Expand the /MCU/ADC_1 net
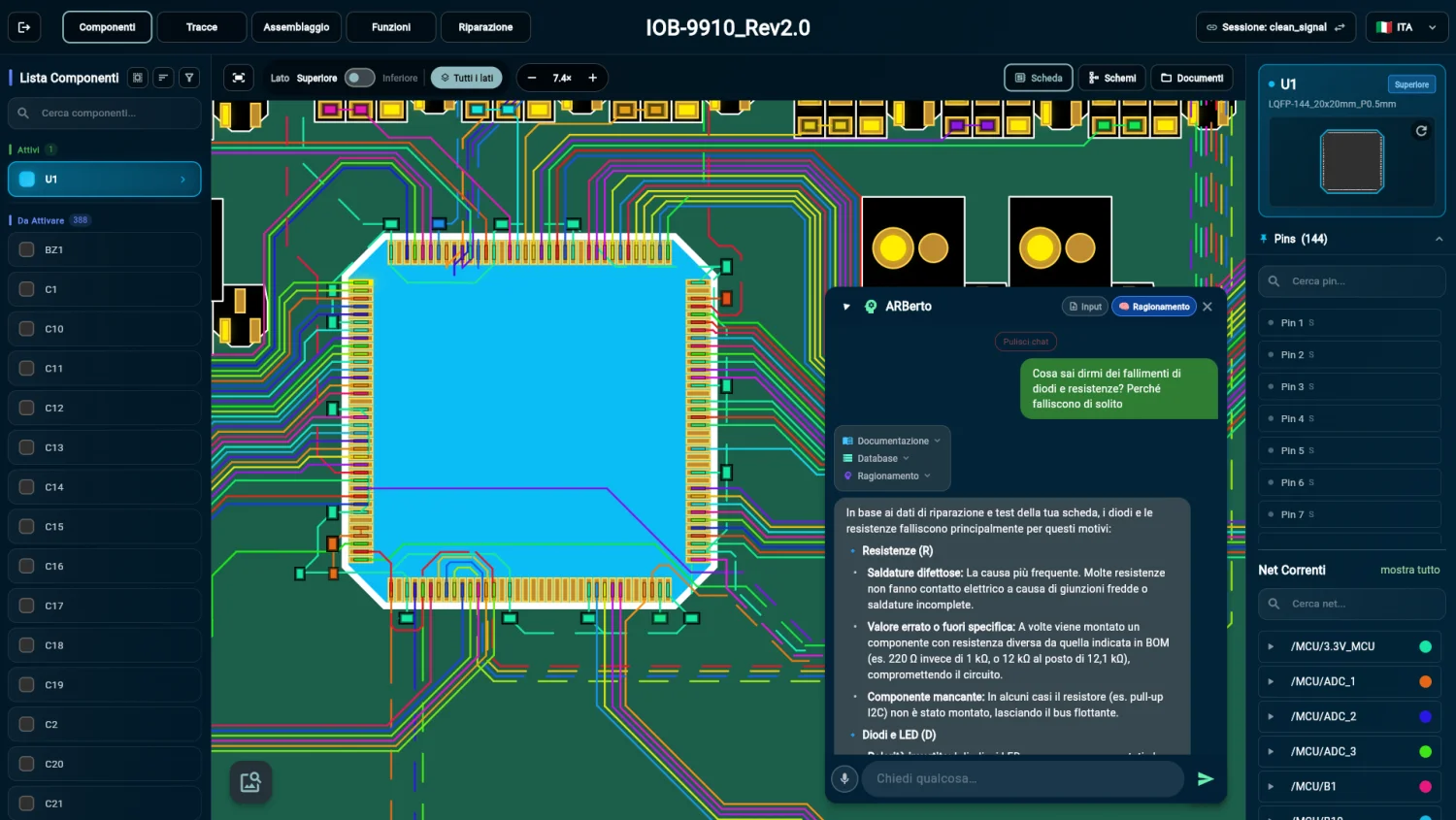 1271,681
